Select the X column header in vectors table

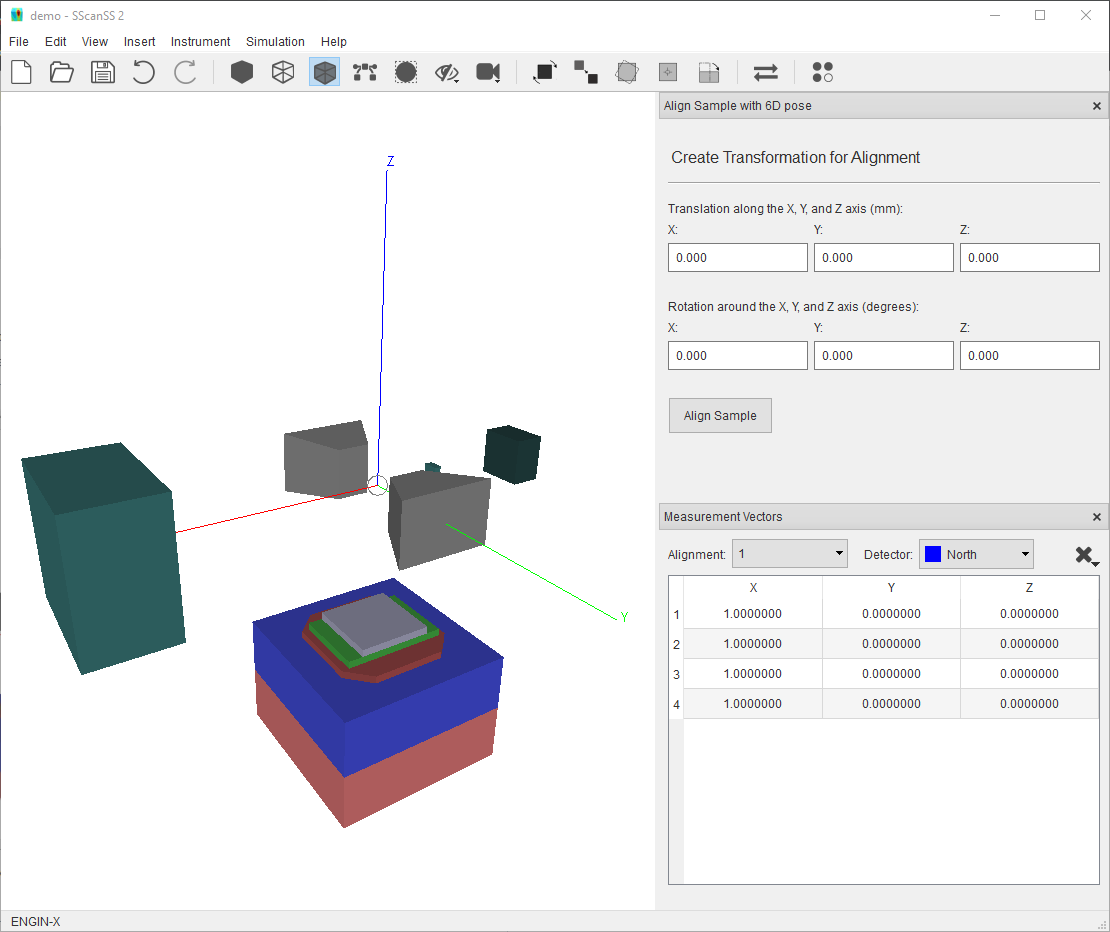click(x=753, y=588)
